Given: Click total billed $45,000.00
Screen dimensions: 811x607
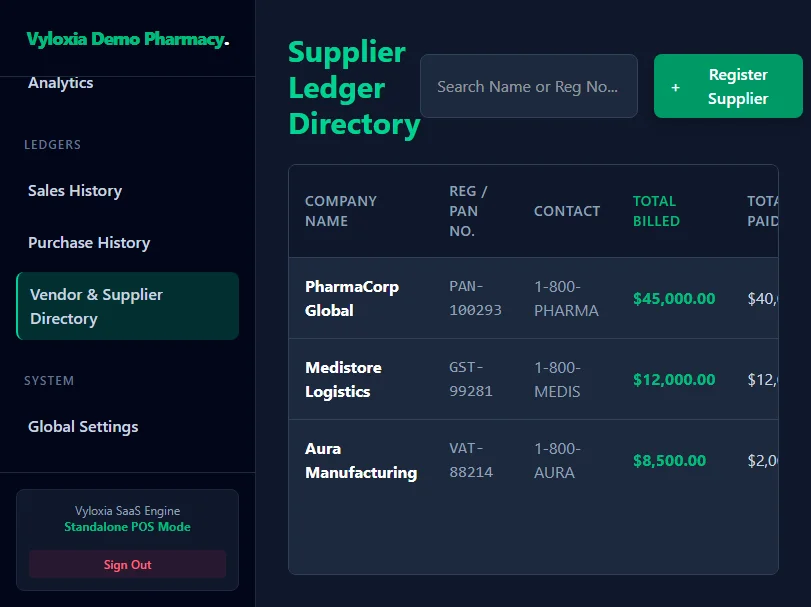Looking at the screenshot, I should pos(674,298).
